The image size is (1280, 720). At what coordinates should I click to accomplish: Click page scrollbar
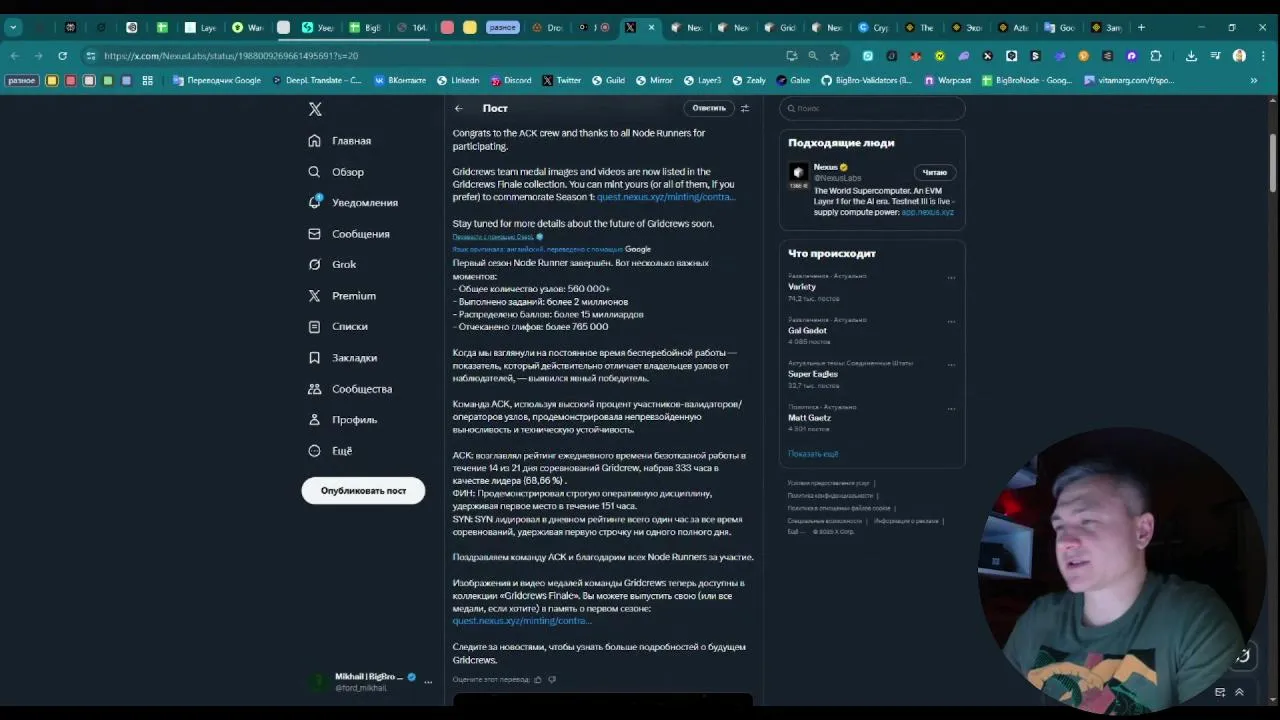point(1273,162)
